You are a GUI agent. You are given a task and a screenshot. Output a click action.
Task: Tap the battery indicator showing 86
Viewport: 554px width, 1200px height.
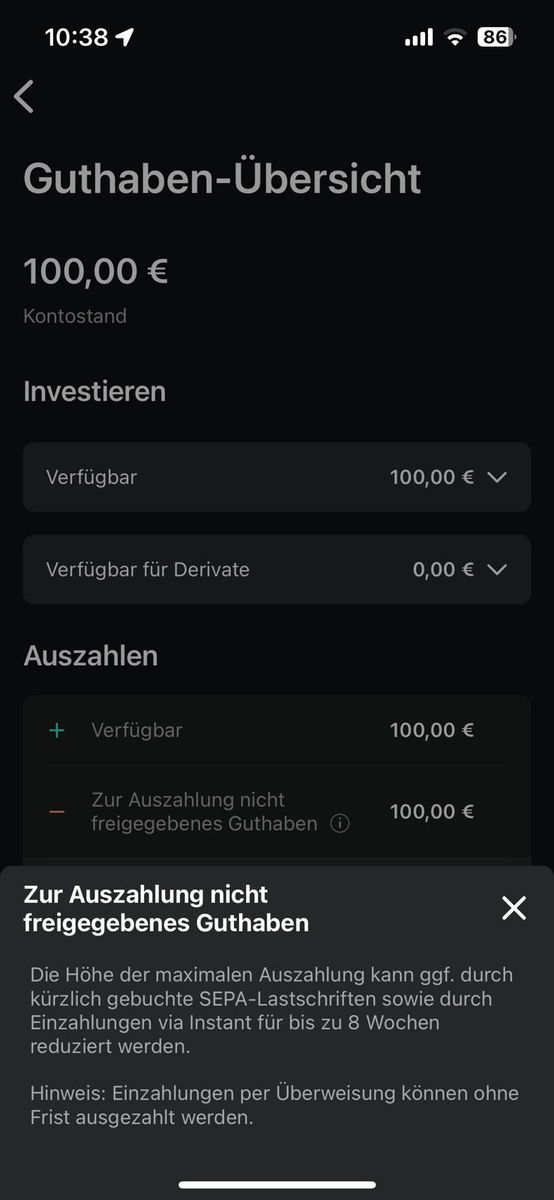497,38
